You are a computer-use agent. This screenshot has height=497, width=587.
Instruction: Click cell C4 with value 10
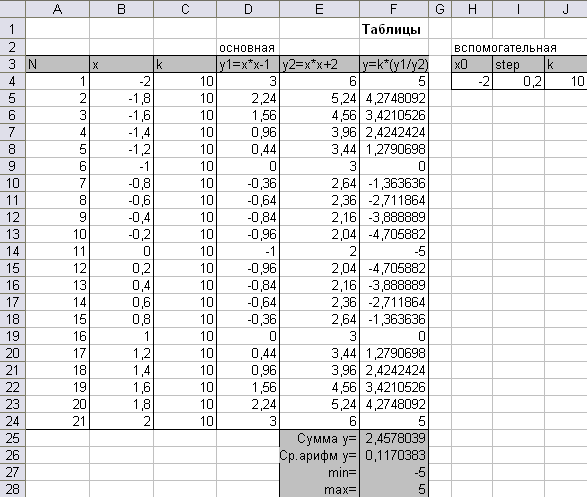[185, 81]
